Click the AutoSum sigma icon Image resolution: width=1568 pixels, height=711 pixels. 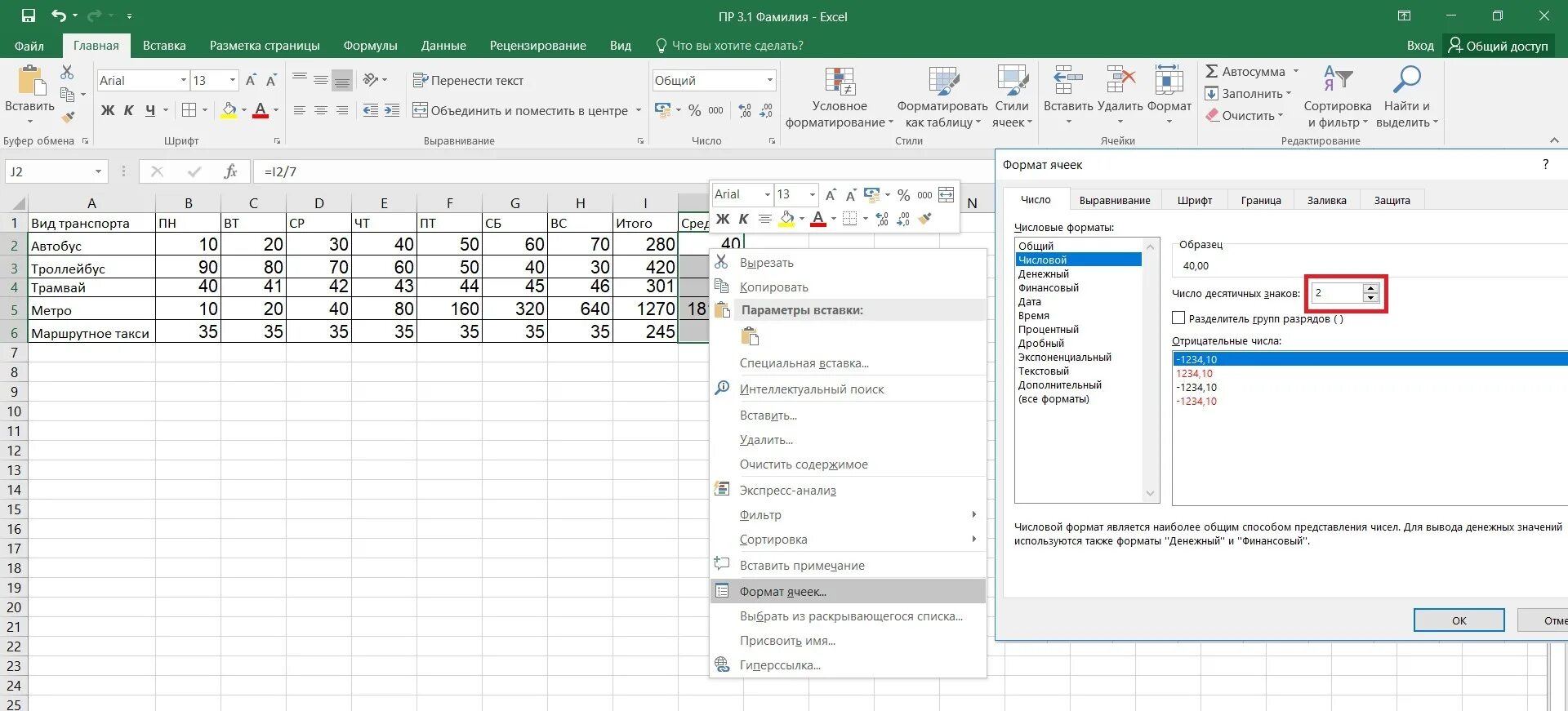point(1212,72)
